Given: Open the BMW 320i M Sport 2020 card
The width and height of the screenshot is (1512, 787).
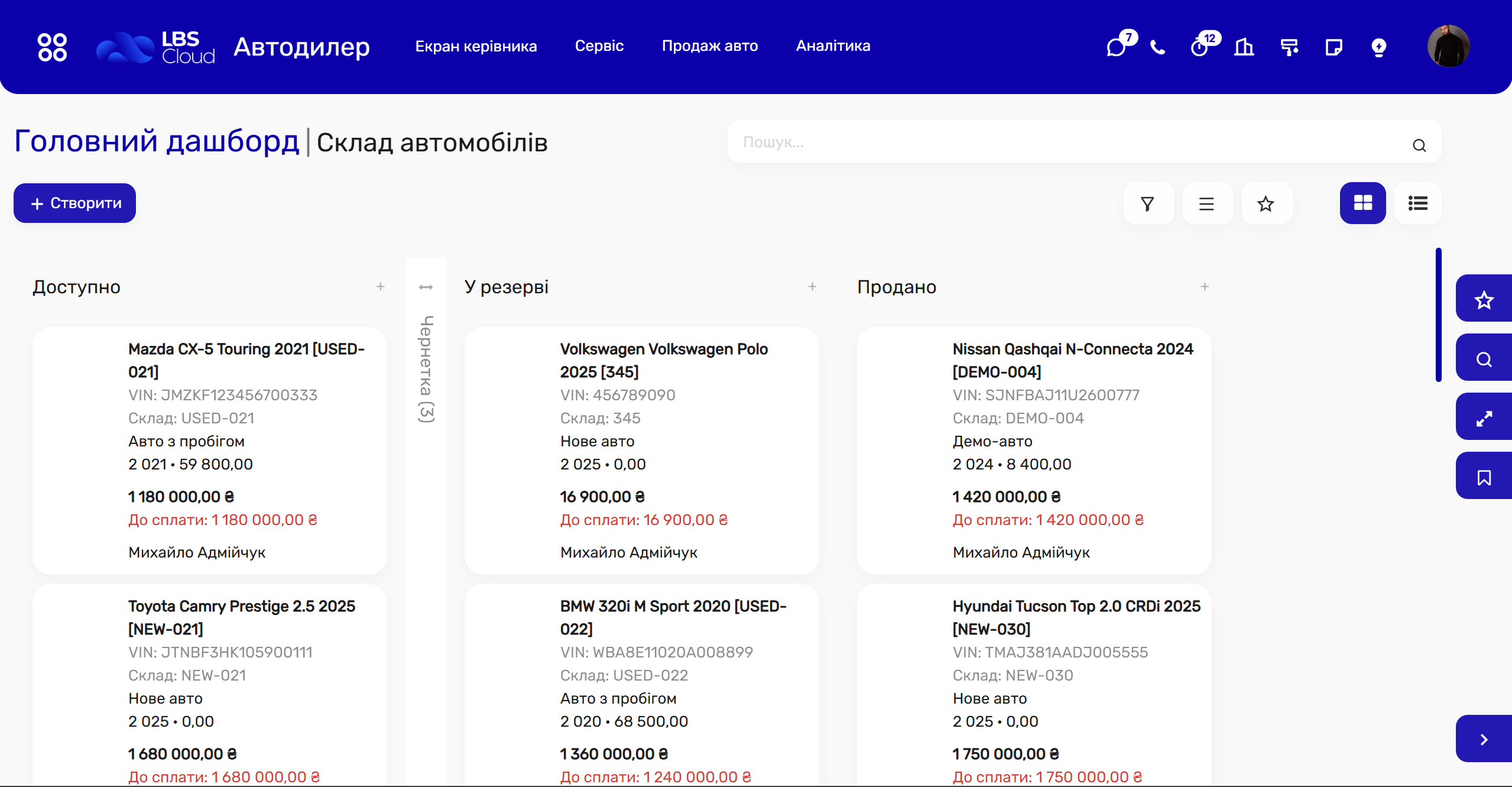Looking at the screenshot, I should click(642, 685).
